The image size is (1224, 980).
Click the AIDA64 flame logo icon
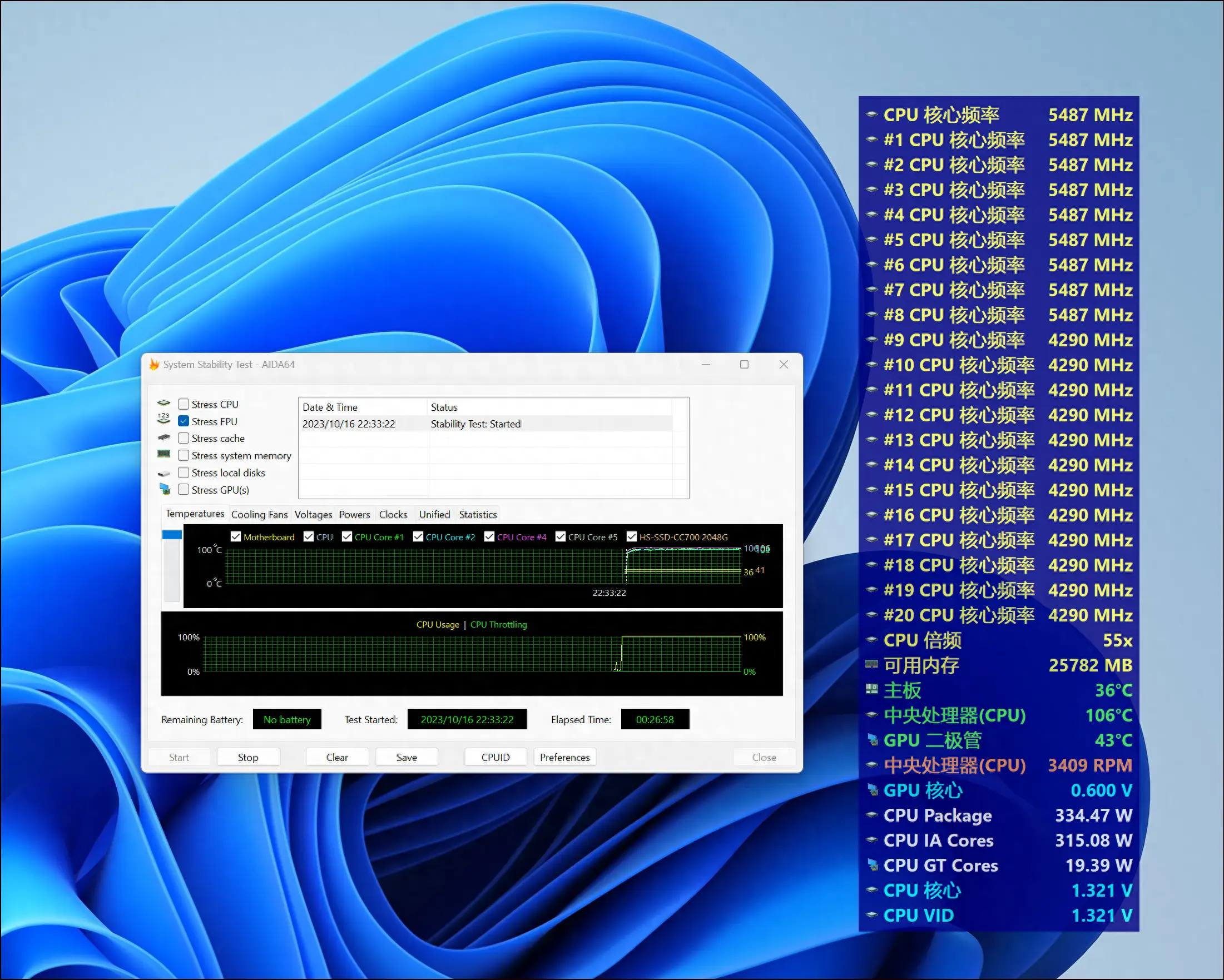point(160,366)
